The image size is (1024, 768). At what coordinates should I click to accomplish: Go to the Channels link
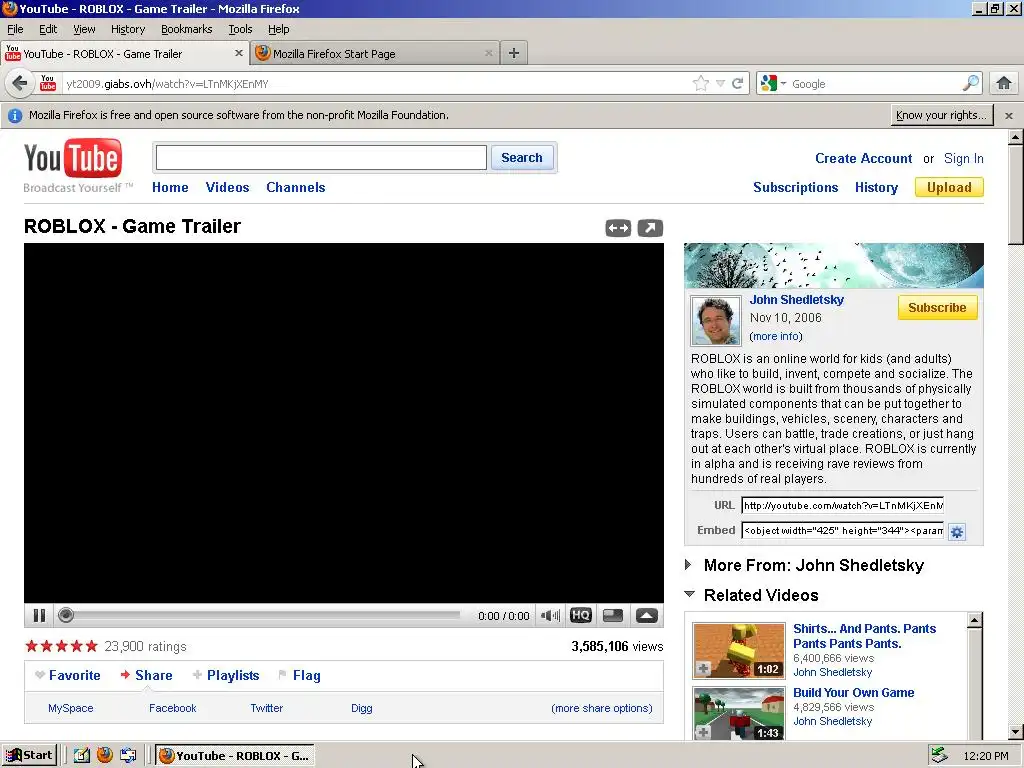296,187
